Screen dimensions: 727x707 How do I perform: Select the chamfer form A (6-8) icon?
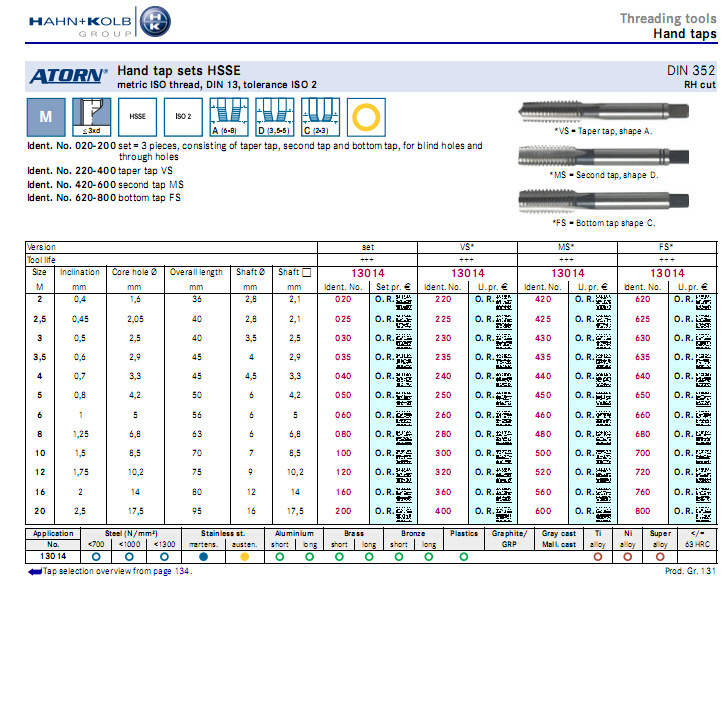point(229,117)
